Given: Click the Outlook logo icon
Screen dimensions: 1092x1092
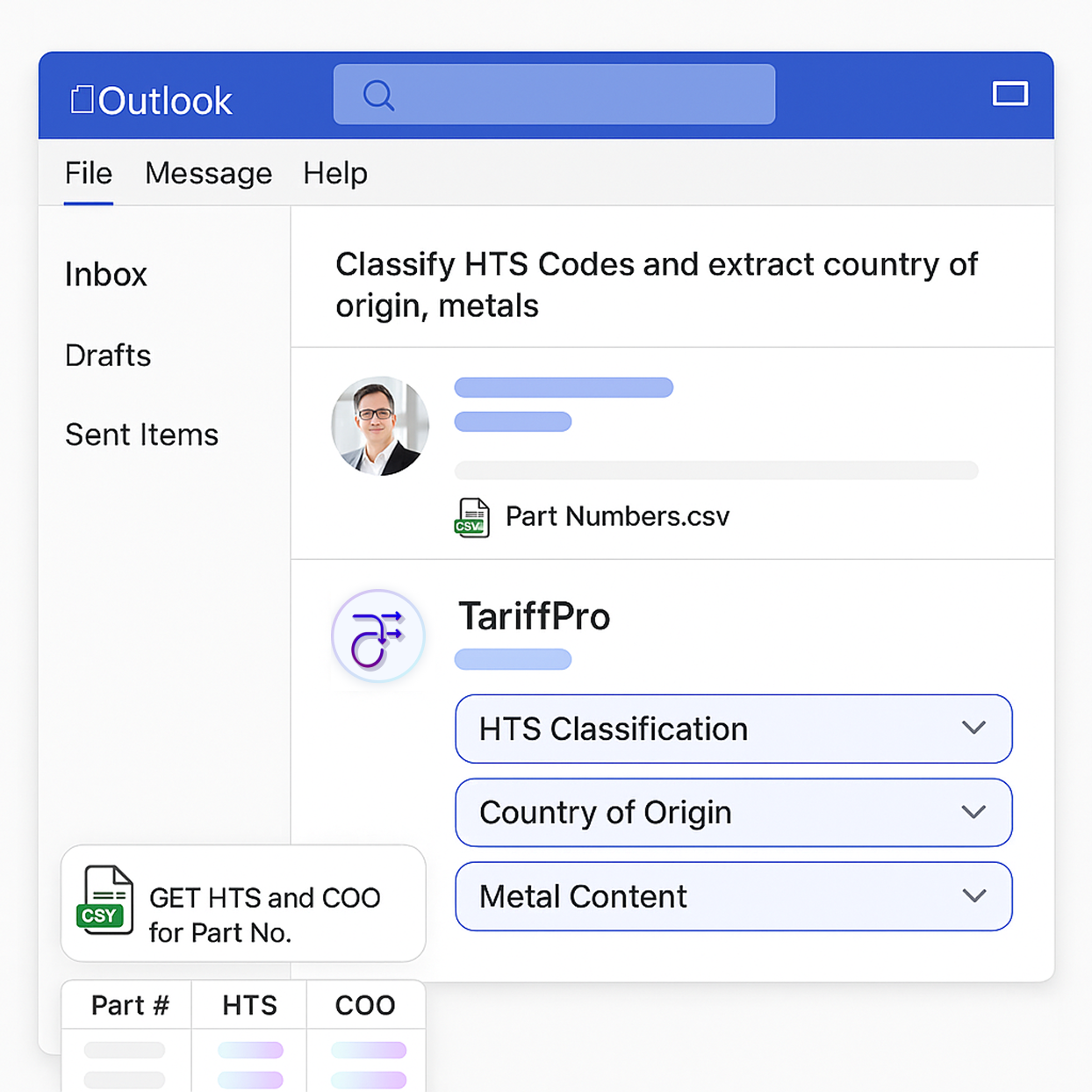Looking at the screenshot, I should (83, 100).
